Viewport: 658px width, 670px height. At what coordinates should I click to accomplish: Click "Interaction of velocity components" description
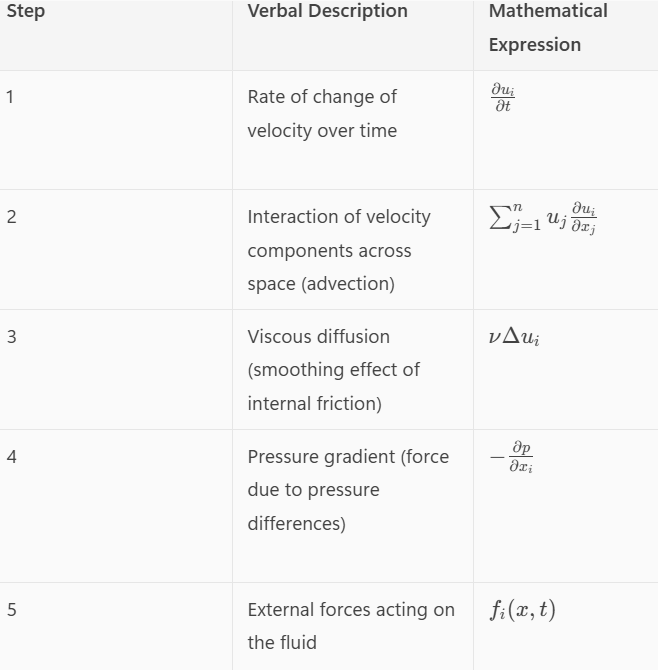(338, 234)
